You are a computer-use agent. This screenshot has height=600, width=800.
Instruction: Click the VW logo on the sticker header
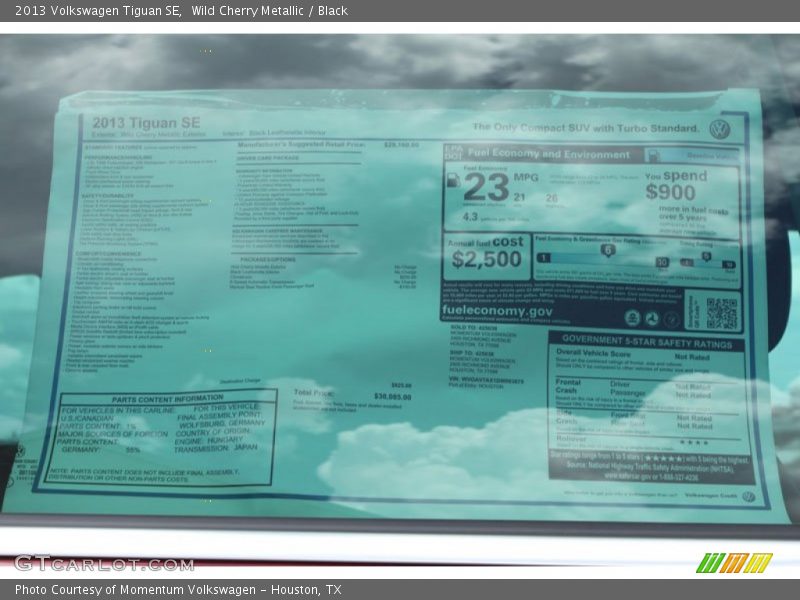pyautogui.click(x=719, y=129)
